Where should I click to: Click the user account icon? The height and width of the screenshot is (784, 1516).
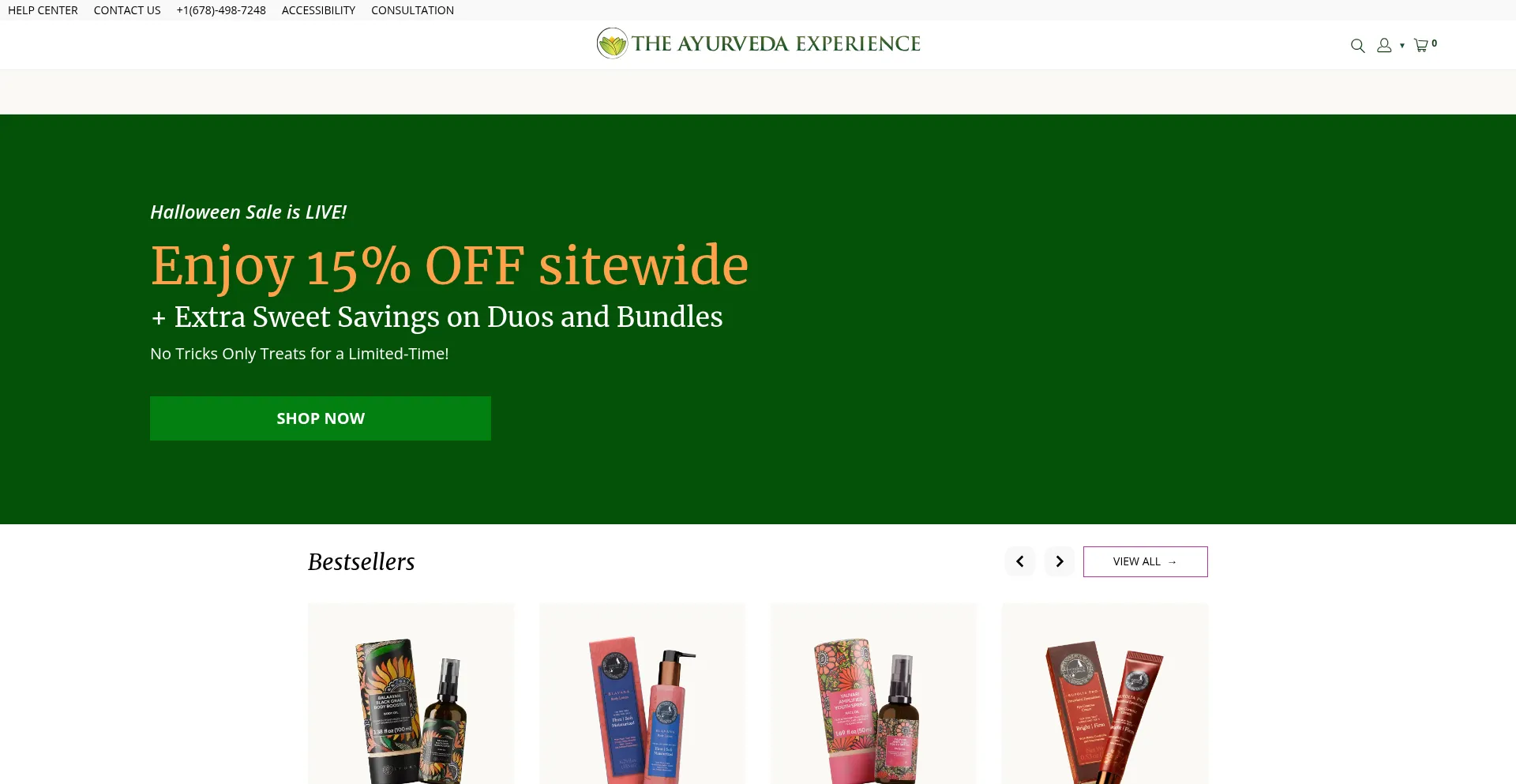coord(1384,46)
